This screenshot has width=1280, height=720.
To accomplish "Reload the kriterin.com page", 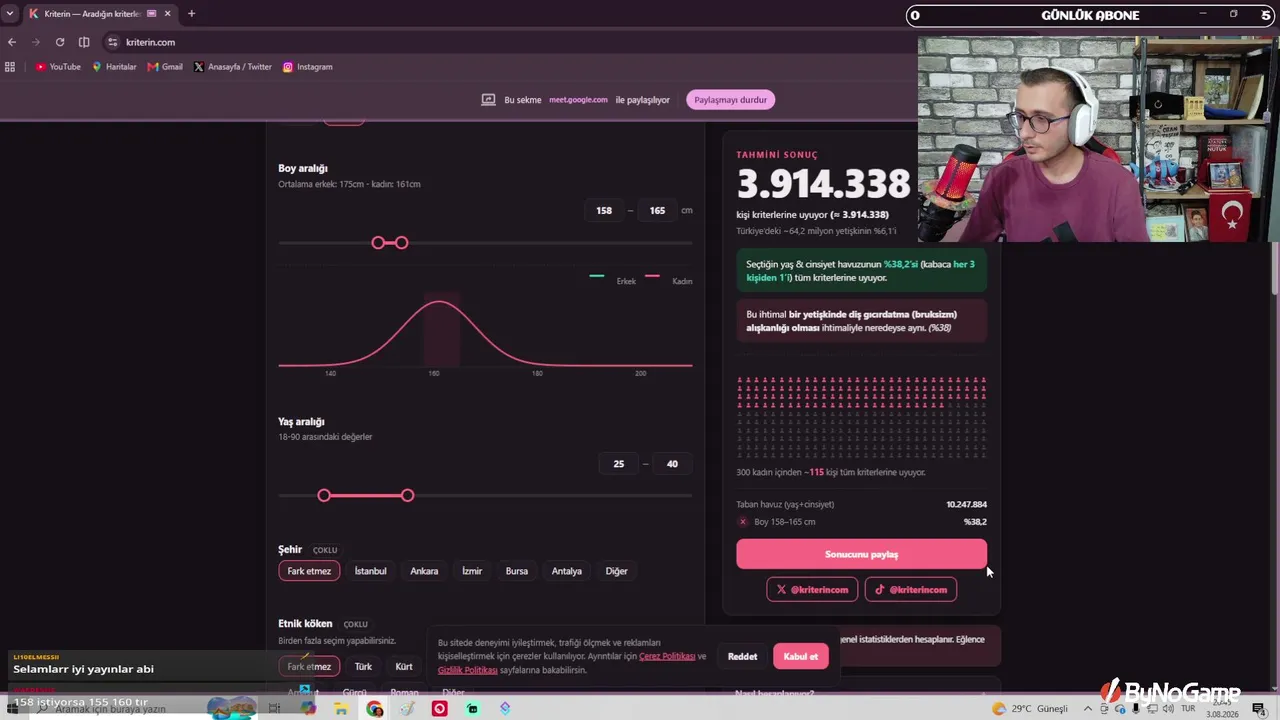I will [60, 42].
